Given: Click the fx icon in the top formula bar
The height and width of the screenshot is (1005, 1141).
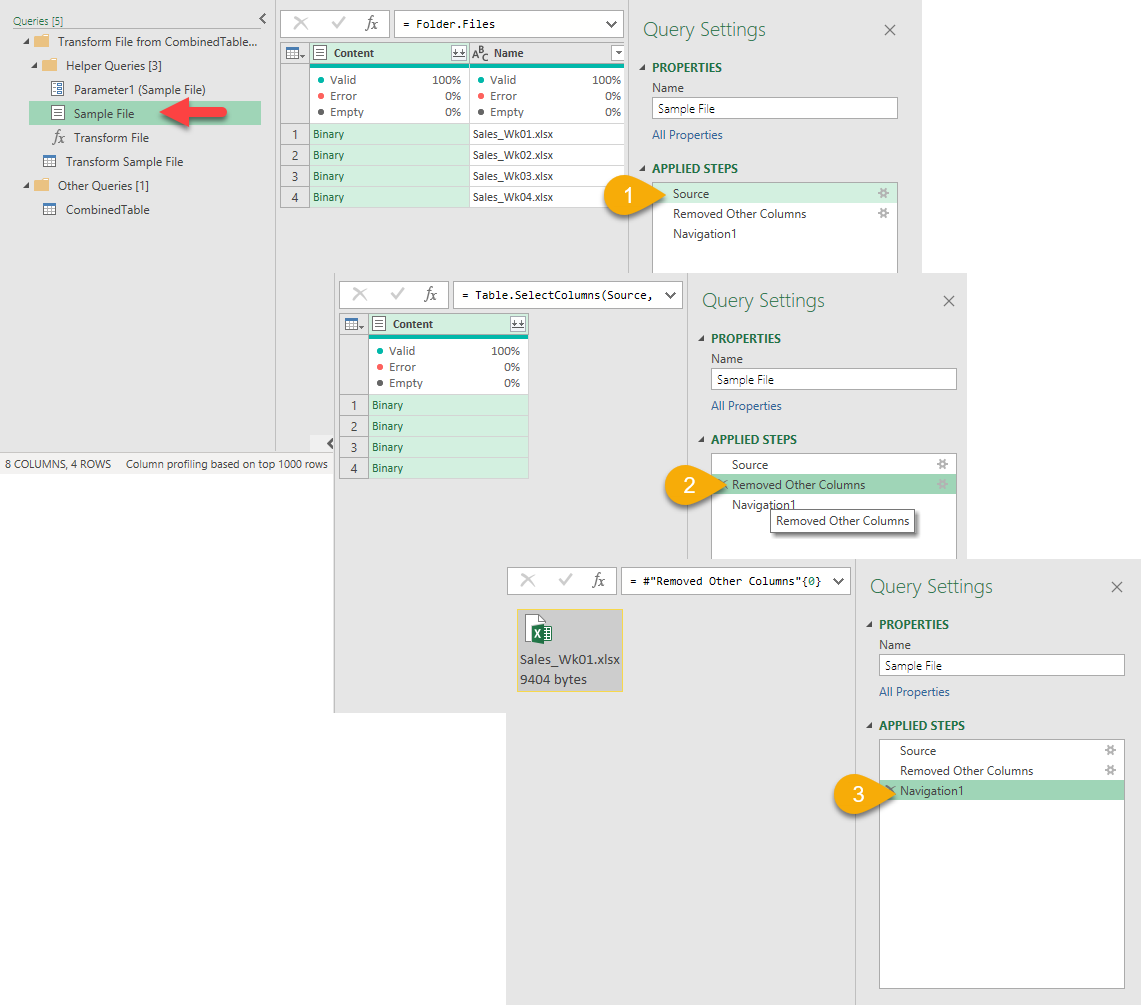Looking at the screenshot, I should click(x=371, y=24).
